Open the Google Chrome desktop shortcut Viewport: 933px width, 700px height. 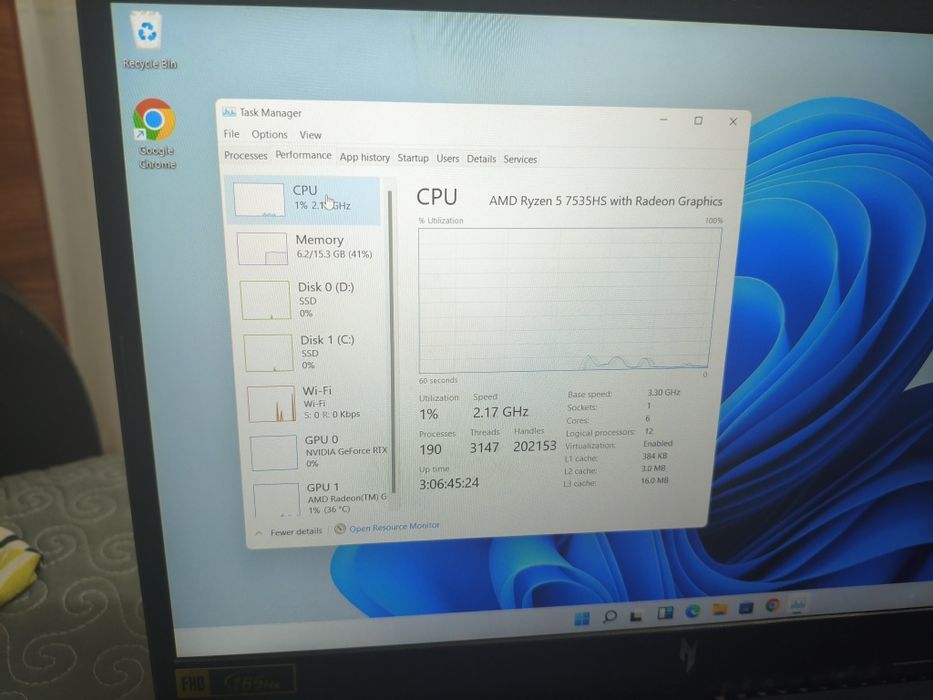click(x=155, y=135)
